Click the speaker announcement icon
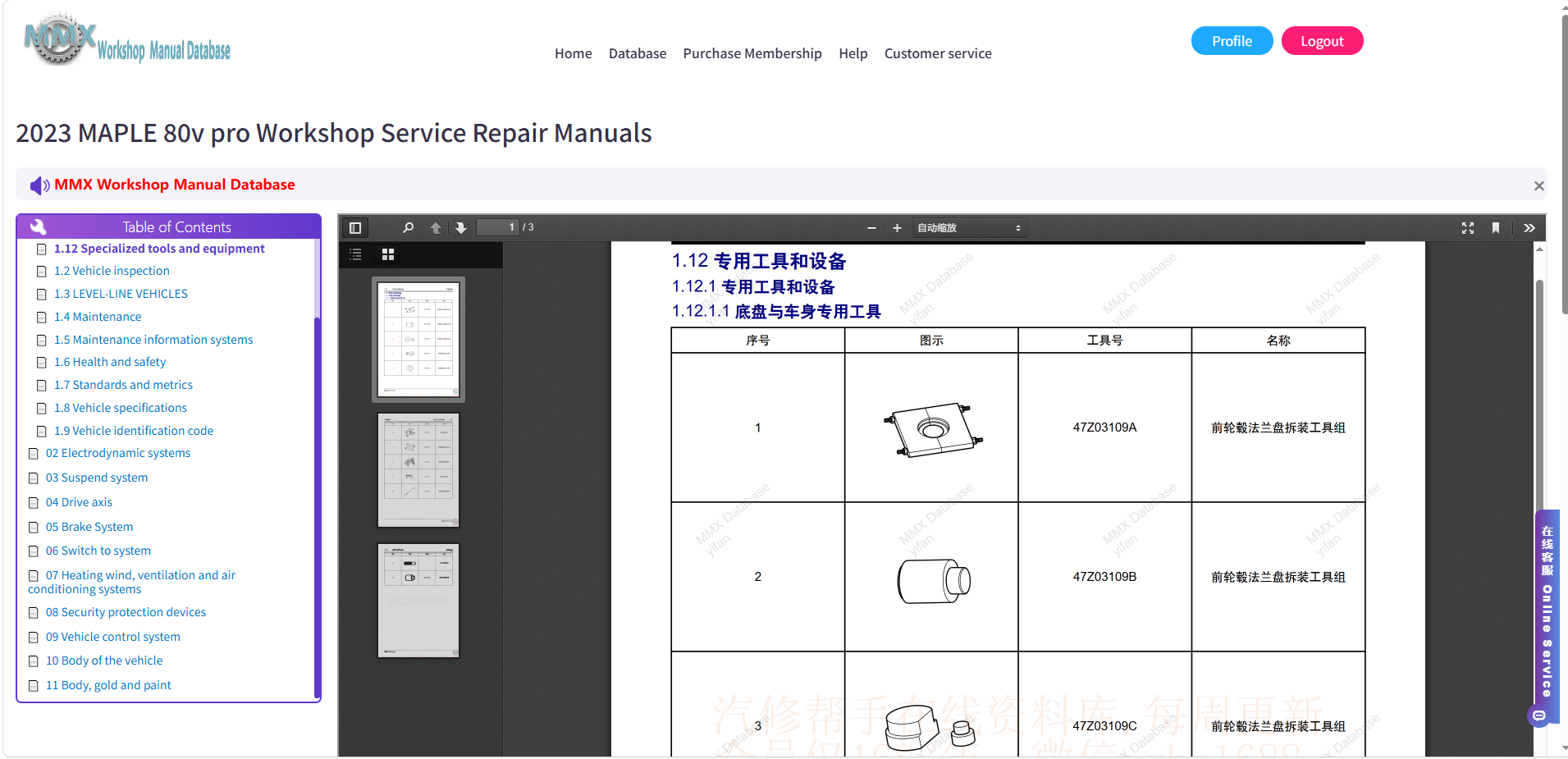1568x759 pixels. [x=39, y=185]
